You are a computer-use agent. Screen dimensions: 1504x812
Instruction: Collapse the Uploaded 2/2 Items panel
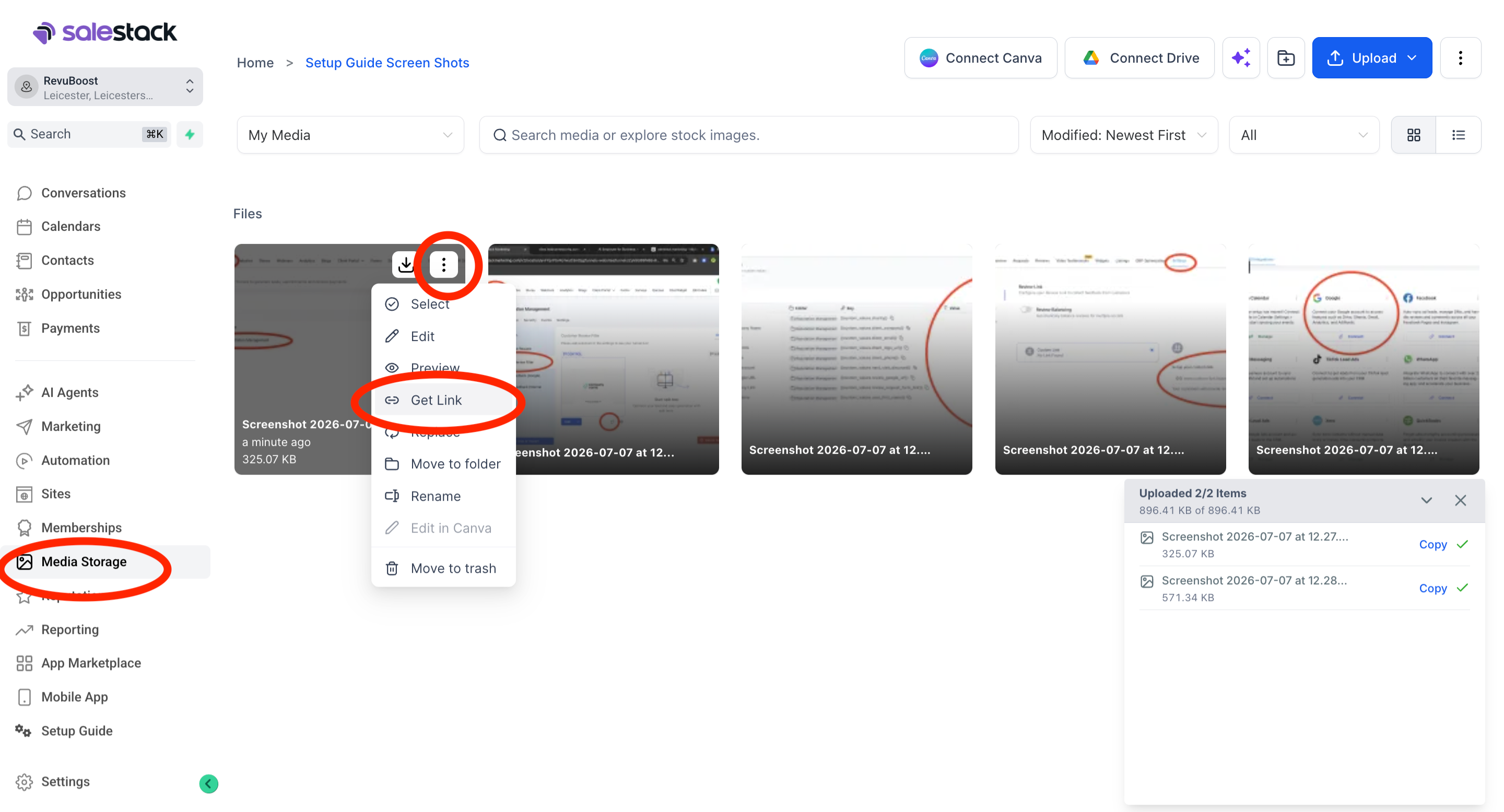click(1426, 500)
